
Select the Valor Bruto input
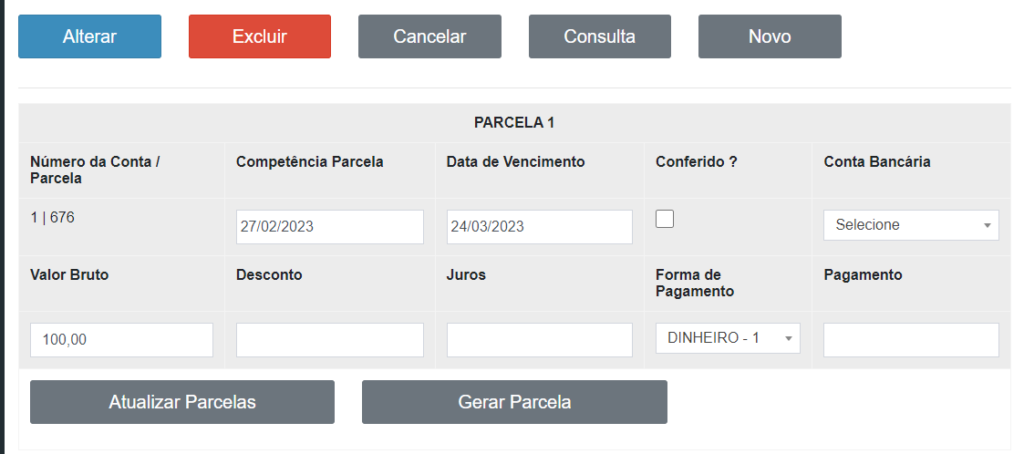(121, 340)
